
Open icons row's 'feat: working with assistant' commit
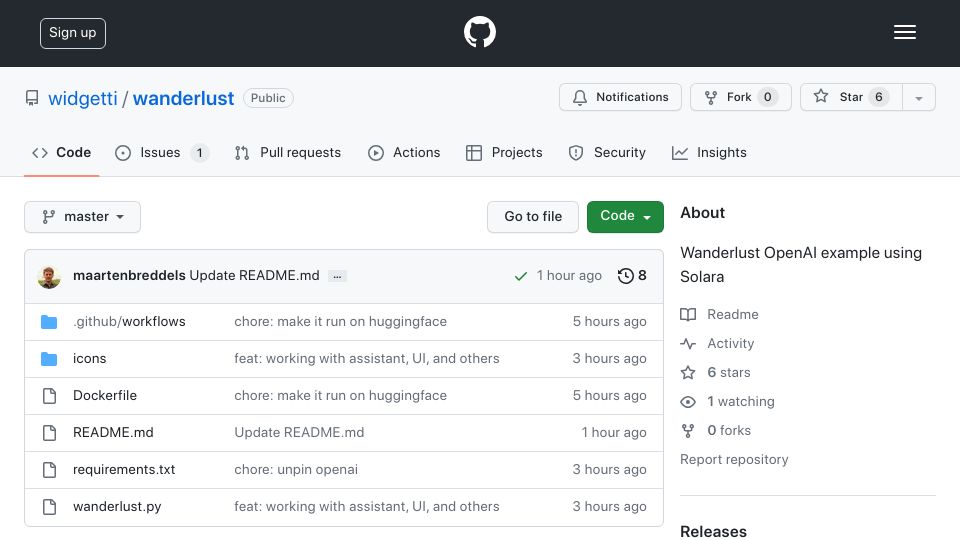click(367, 358)
